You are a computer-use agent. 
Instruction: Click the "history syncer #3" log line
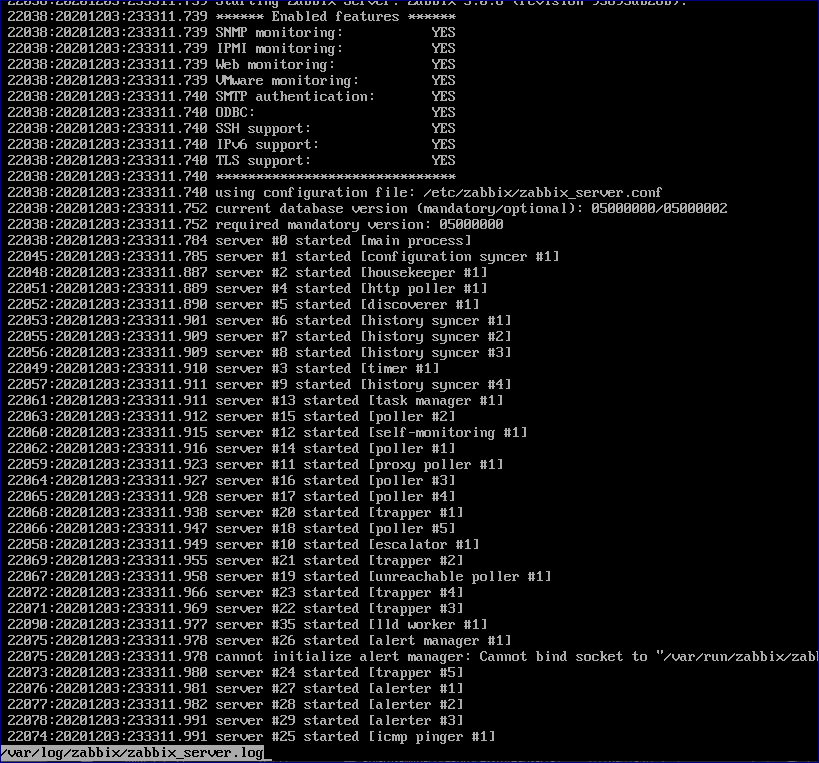[260, 353]
